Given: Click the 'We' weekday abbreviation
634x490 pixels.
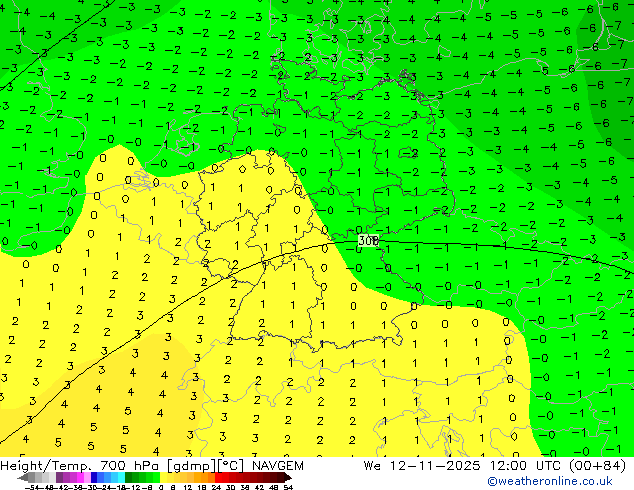Looking at the screenshot, I should (x=372, y=466).
